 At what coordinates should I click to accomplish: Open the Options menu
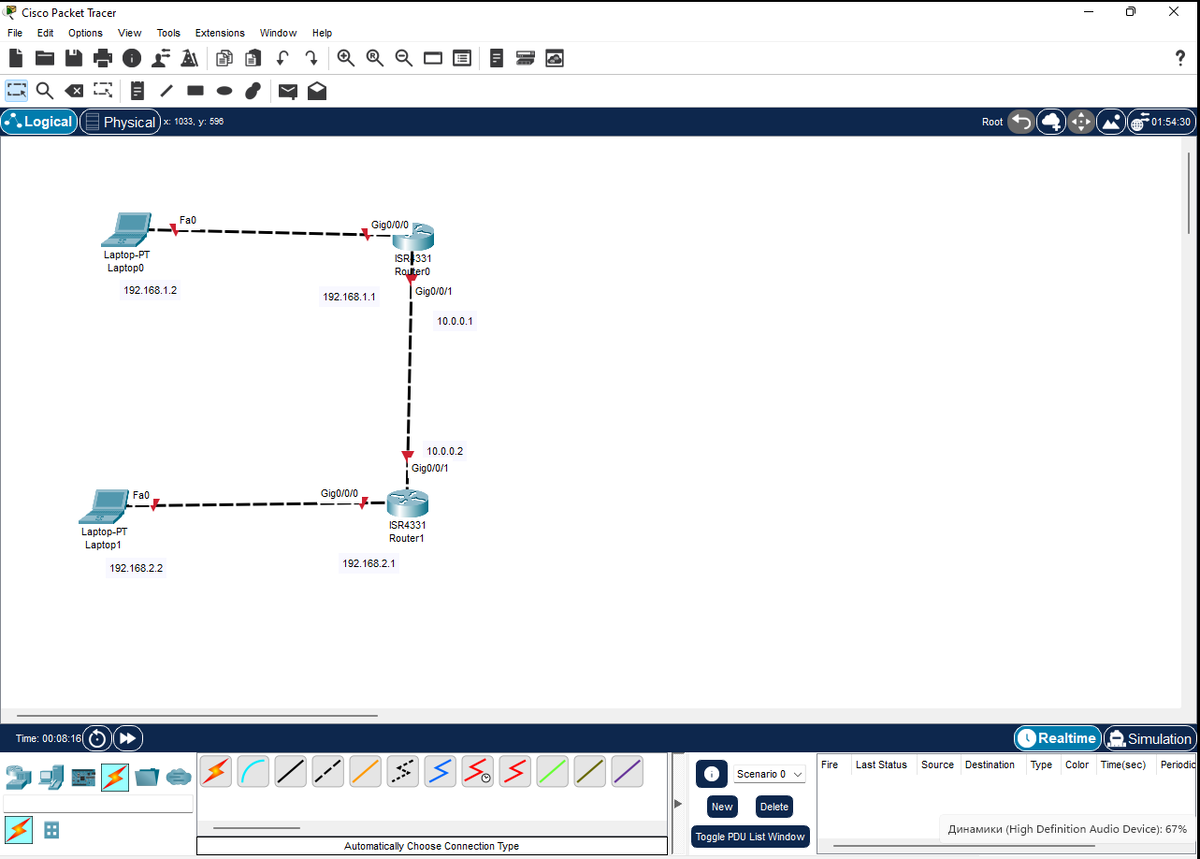pos(85,33)
